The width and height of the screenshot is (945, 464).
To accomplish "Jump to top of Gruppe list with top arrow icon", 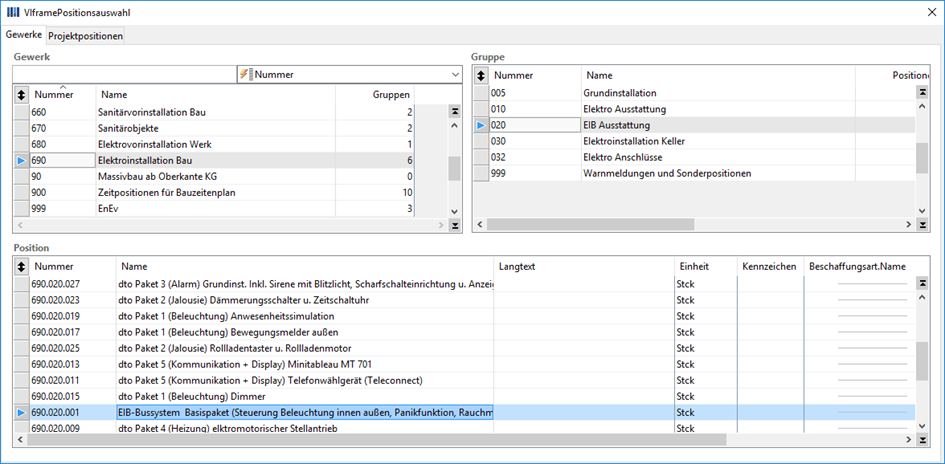I will pos(922,93).
